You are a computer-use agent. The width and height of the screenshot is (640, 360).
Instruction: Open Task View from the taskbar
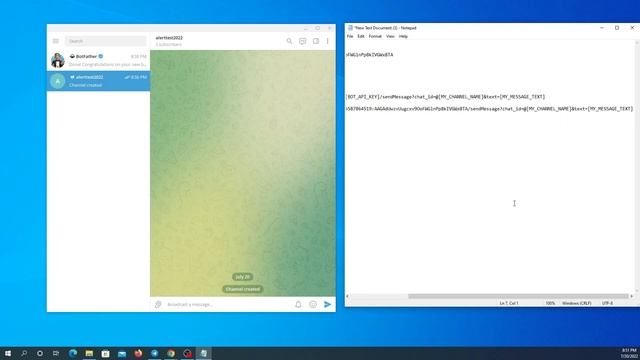(56, 353)
